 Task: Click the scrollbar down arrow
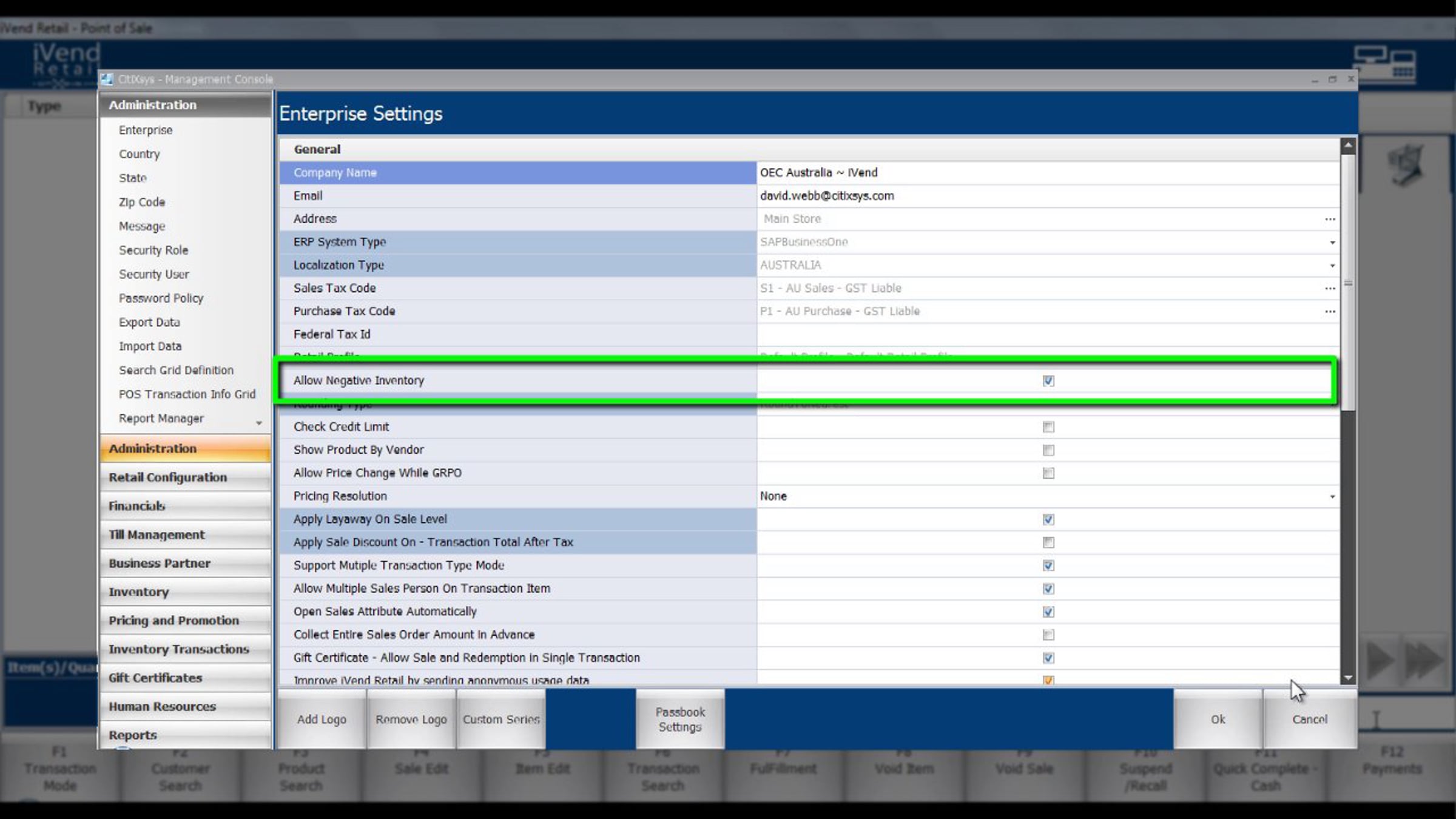click(x=1348, y=678)
